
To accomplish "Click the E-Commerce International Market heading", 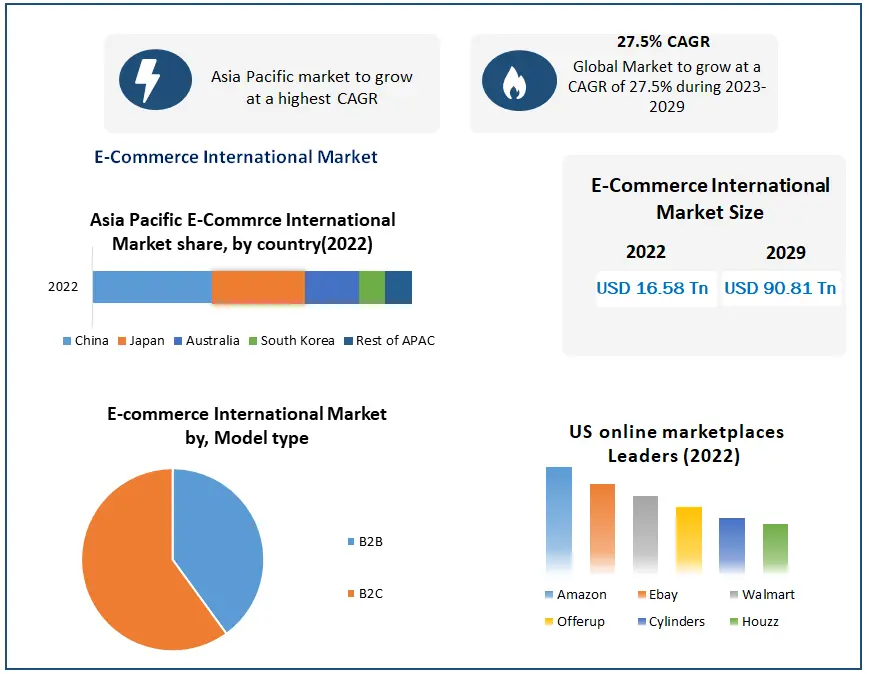I will click(x=236, y=157).
